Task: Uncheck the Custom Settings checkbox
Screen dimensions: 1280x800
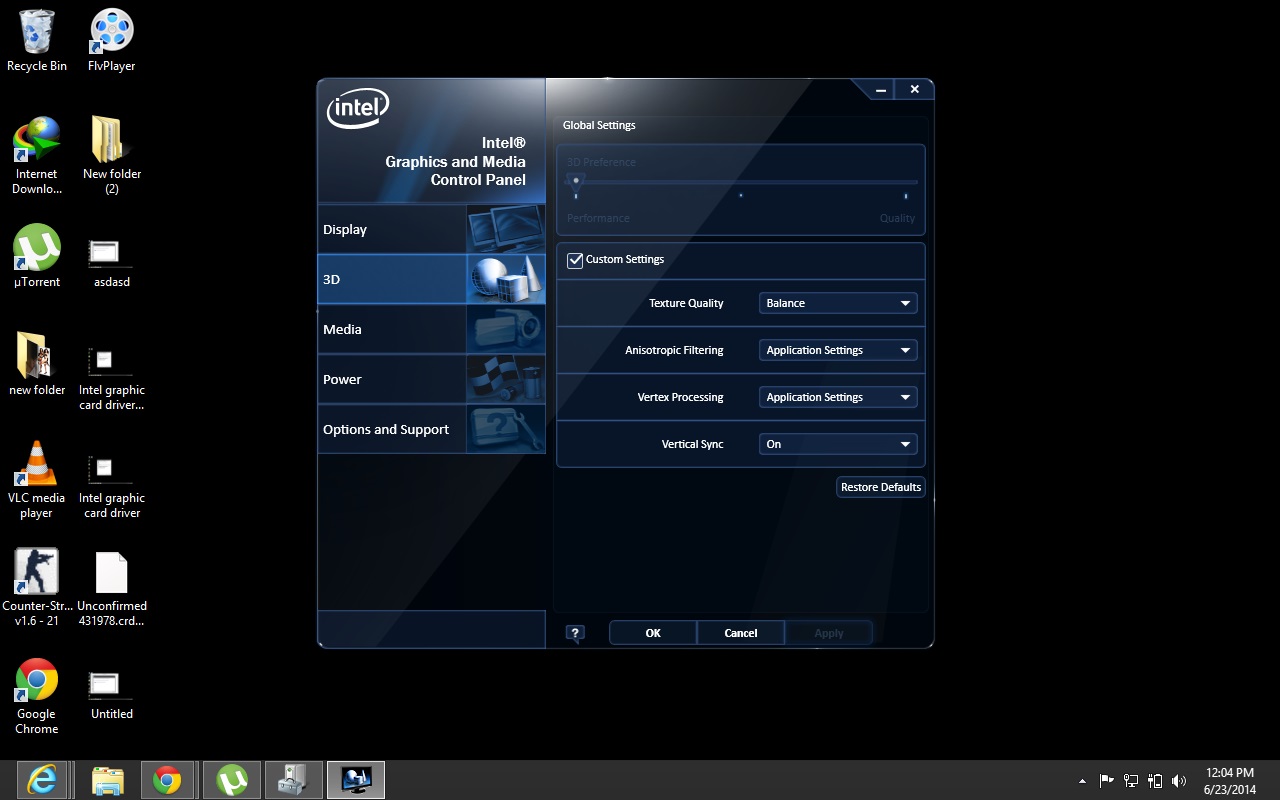Action: pyautogui.click(x=575, y=260)
